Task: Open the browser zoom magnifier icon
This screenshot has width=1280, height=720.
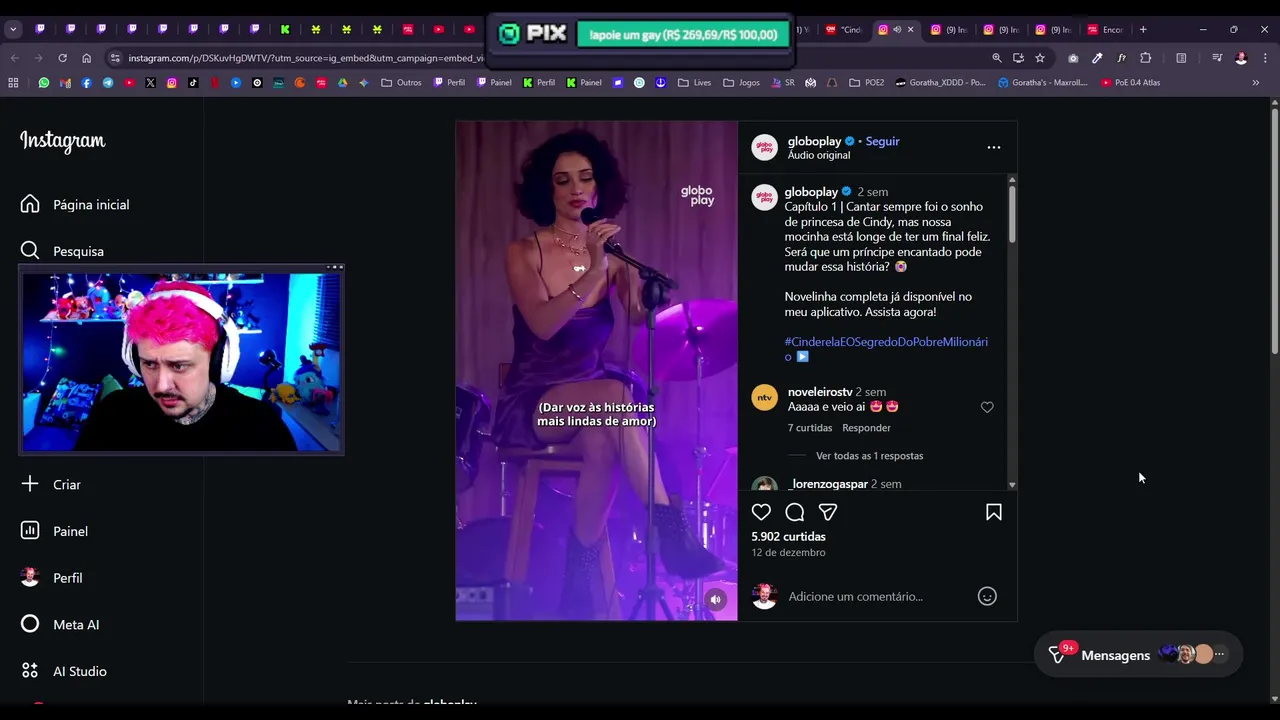Action: tap(997, 58)
